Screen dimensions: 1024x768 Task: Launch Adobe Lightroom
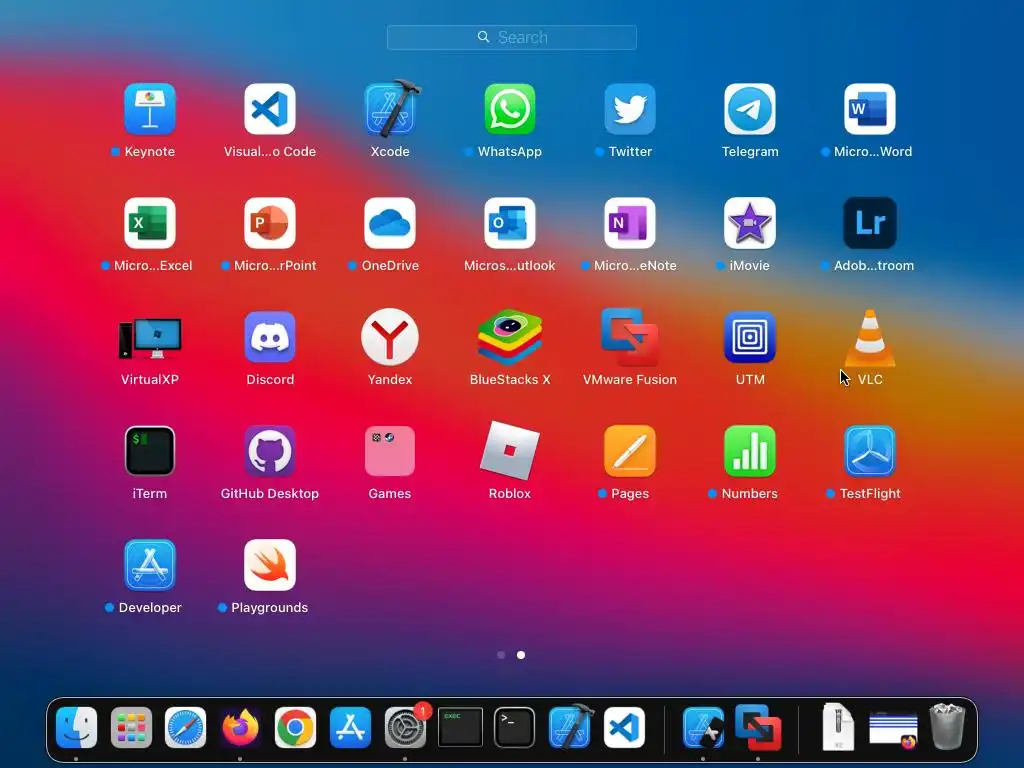870,223
